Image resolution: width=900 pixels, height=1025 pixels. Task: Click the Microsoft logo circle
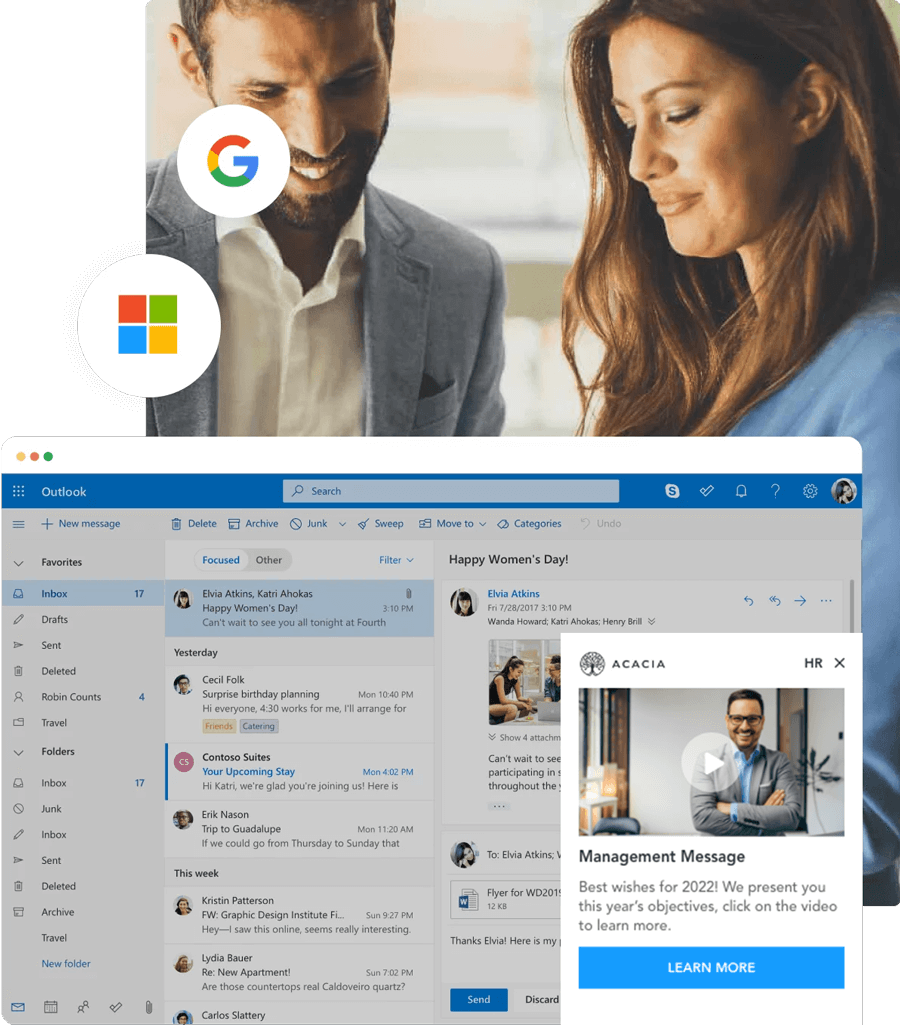148,325
